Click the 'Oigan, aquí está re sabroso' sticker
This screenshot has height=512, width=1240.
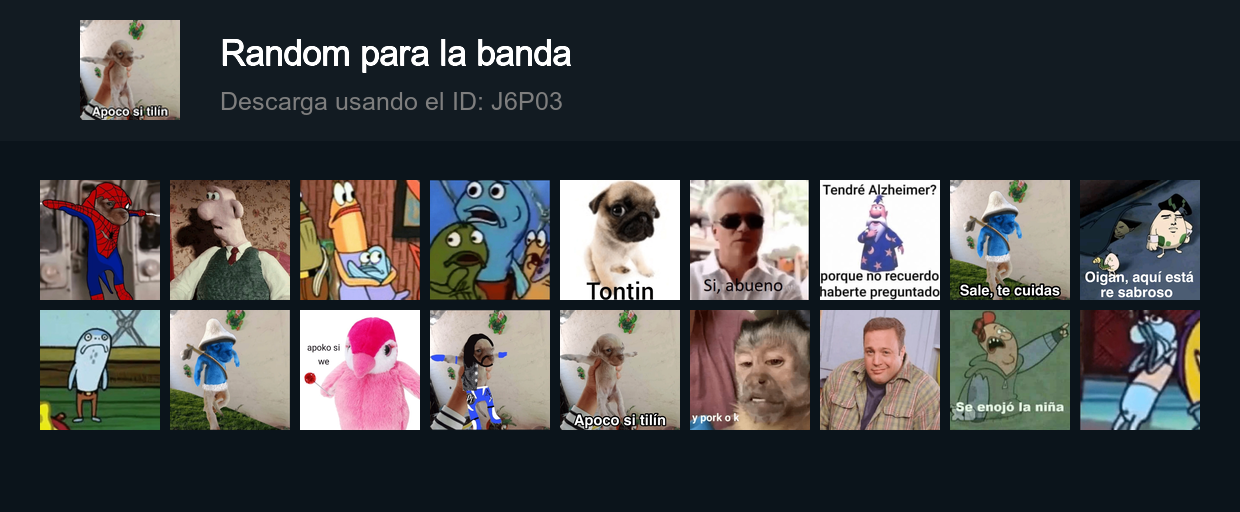point(1140,240)
